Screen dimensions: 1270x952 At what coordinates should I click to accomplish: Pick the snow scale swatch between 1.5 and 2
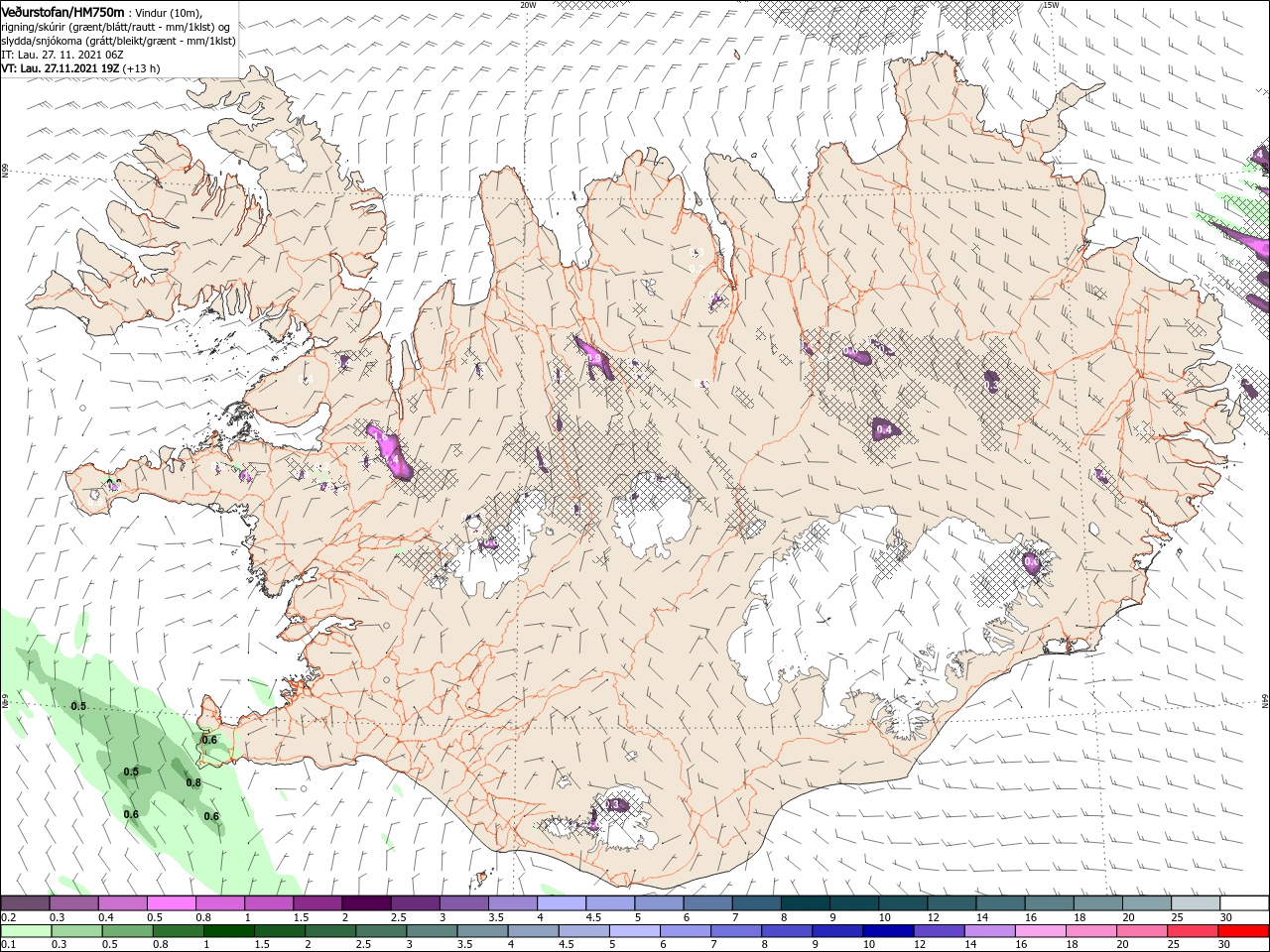pyautogui.click(x=317, y=903)
